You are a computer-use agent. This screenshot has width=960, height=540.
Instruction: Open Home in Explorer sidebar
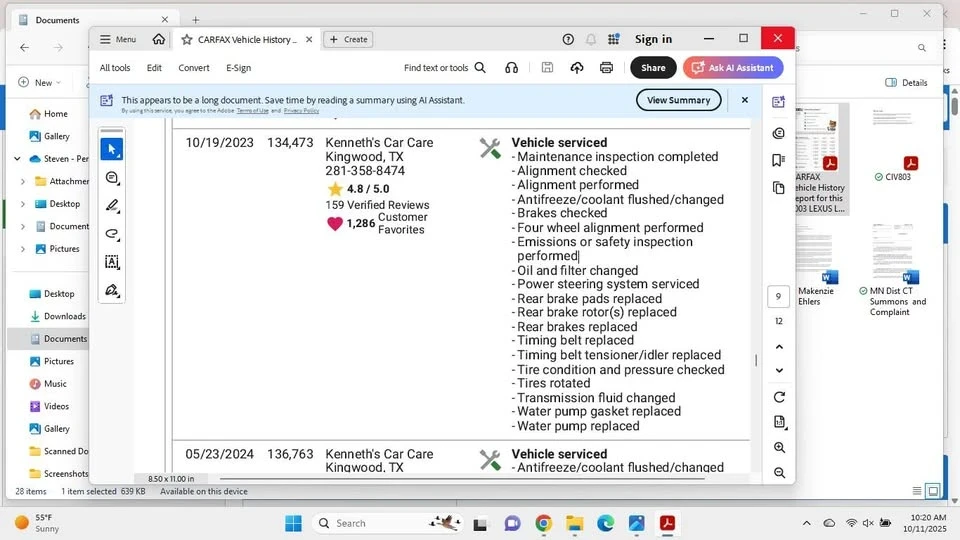tap(48, 114)
